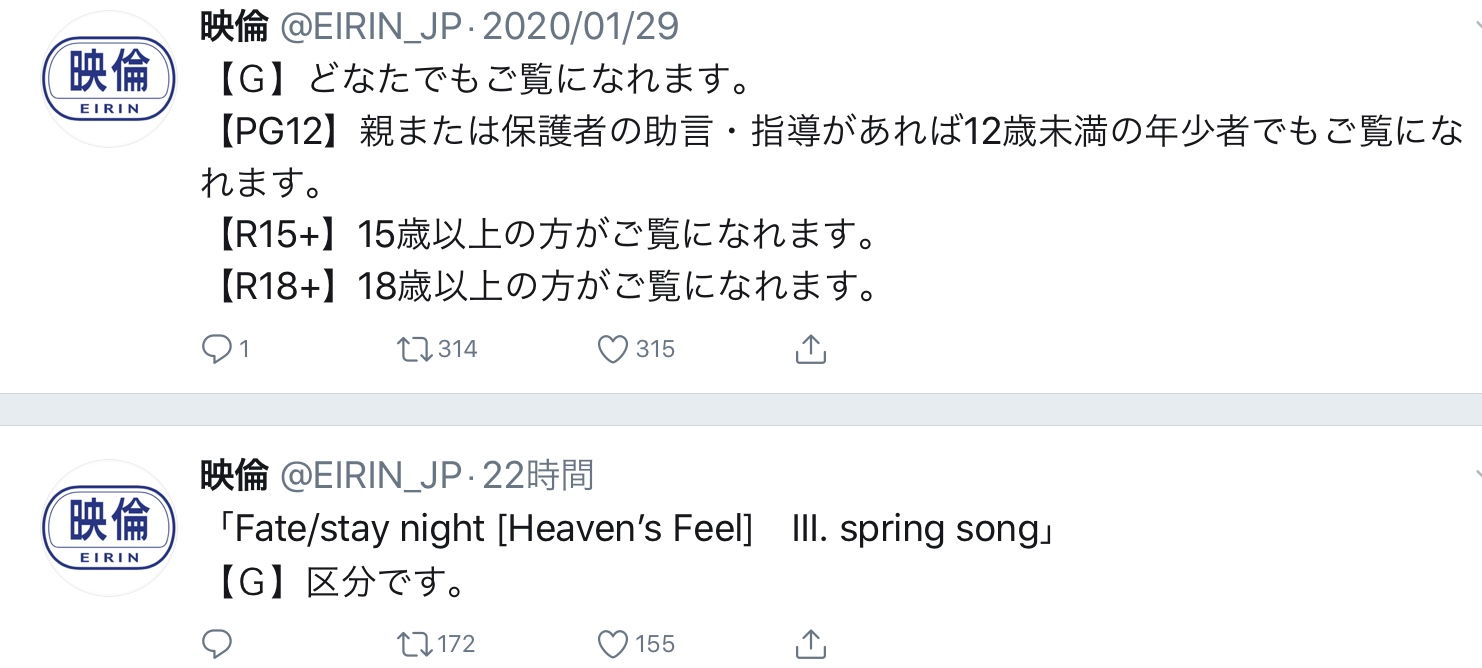The width and height of the screenshot is (1482, 668).
Task: Share the Fate/stay night tweet
Action: click(810, 643)
